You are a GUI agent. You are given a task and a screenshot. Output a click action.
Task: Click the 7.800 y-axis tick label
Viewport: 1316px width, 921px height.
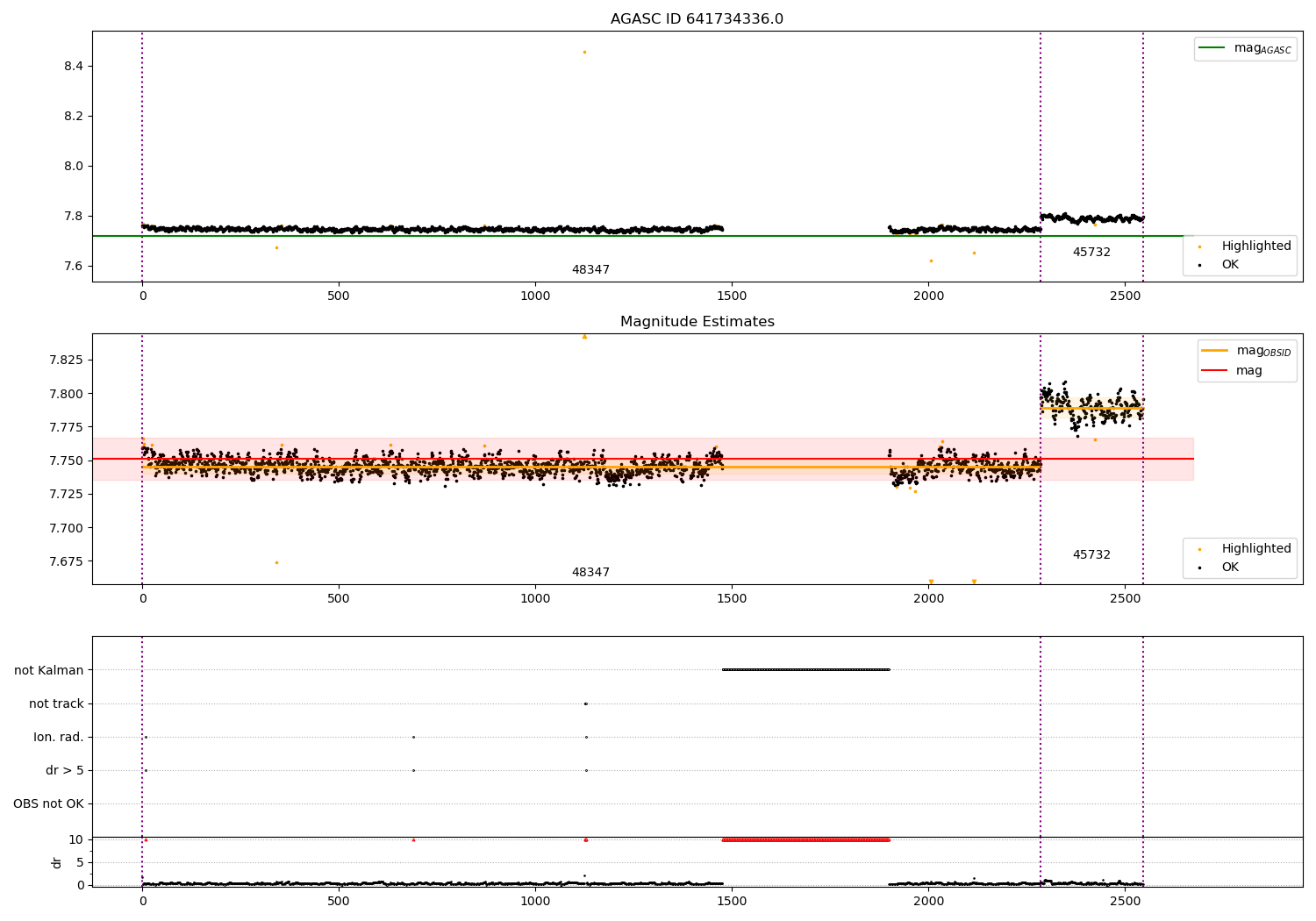tap(67, 394)
